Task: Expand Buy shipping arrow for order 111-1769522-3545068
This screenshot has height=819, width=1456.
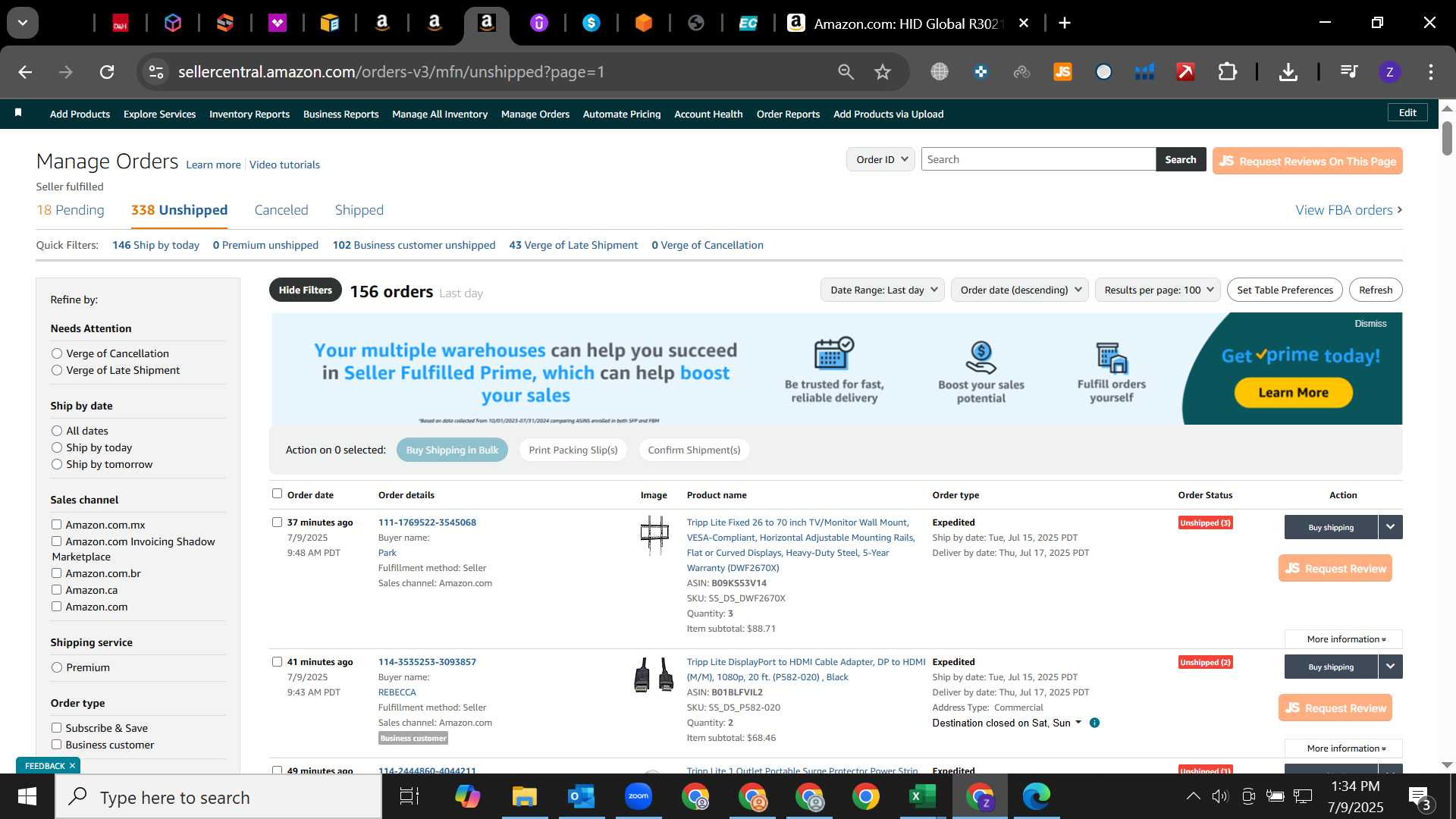Action: [1390, 527]
